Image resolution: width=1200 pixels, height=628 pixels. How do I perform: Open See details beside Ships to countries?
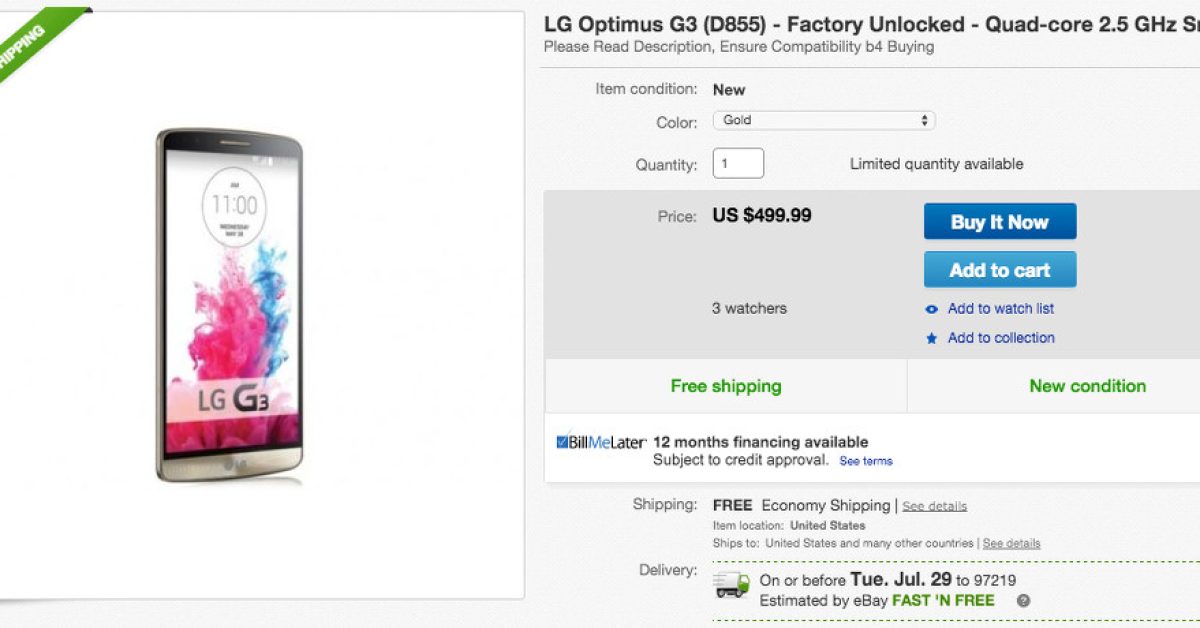coord(1011,543)
